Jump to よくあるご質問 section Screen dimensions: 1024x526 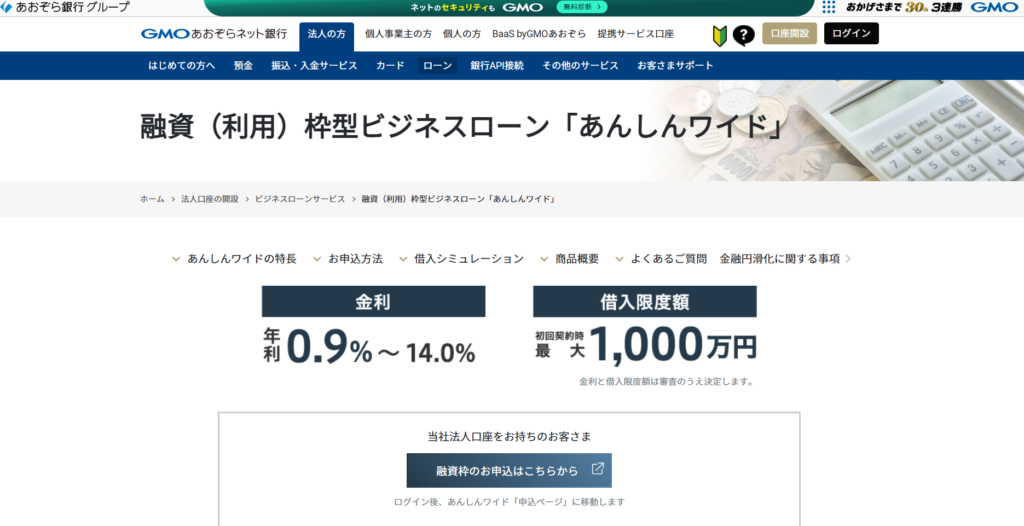coord(661,259)
